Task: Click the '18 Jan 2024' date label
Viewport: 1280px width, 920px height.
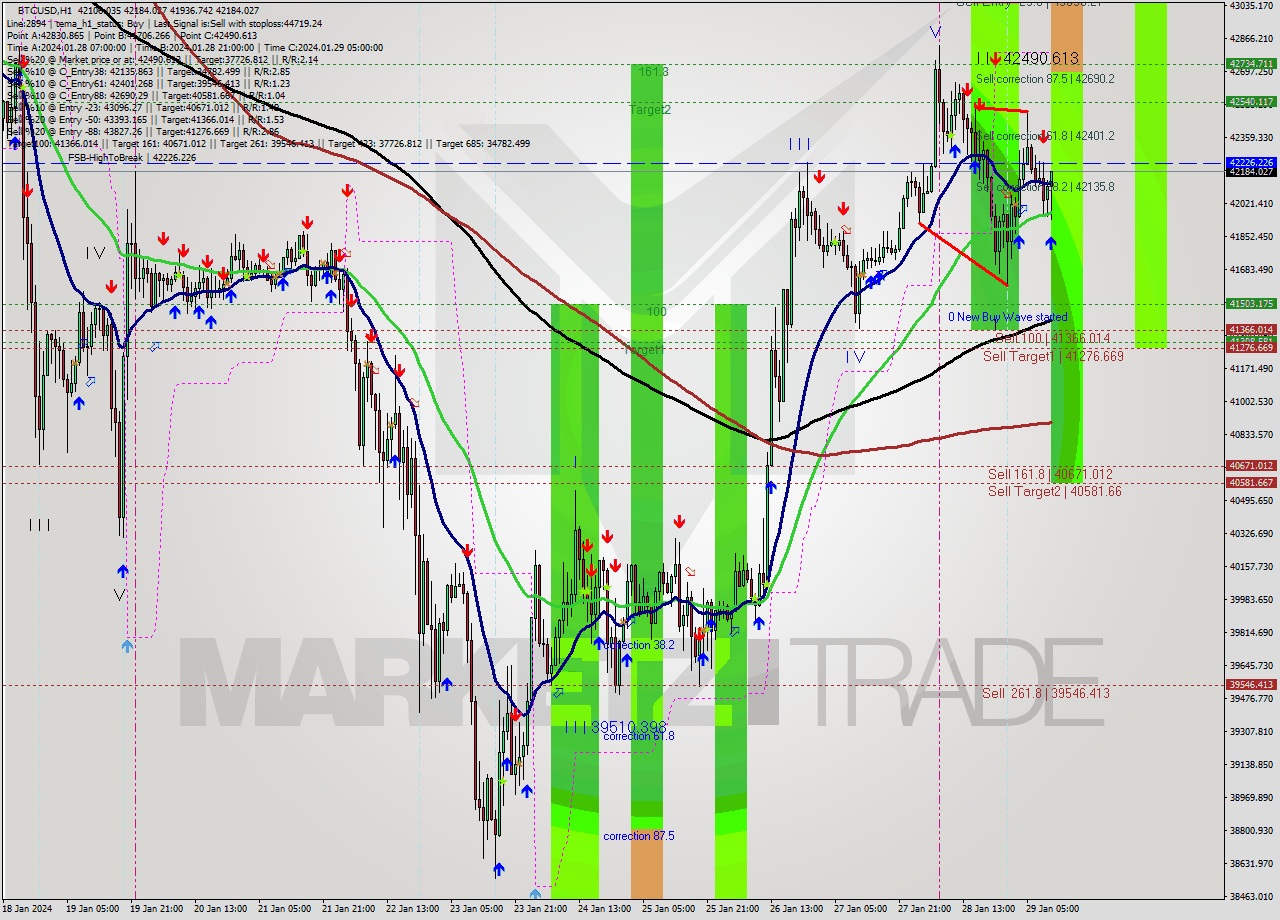Action: point(29,909)
